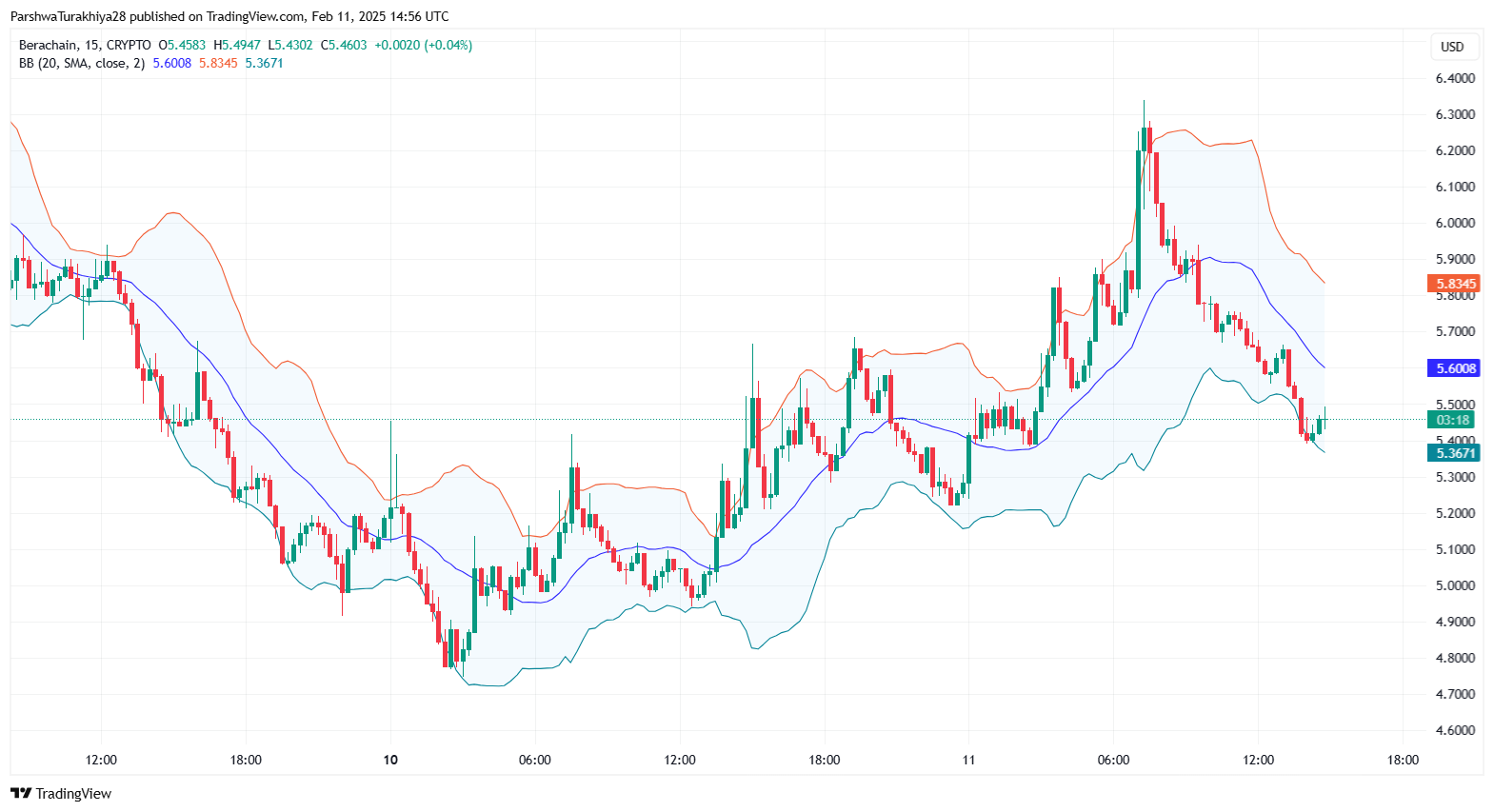Click the 03:18 candle countdown label

tap(1453, 420)
